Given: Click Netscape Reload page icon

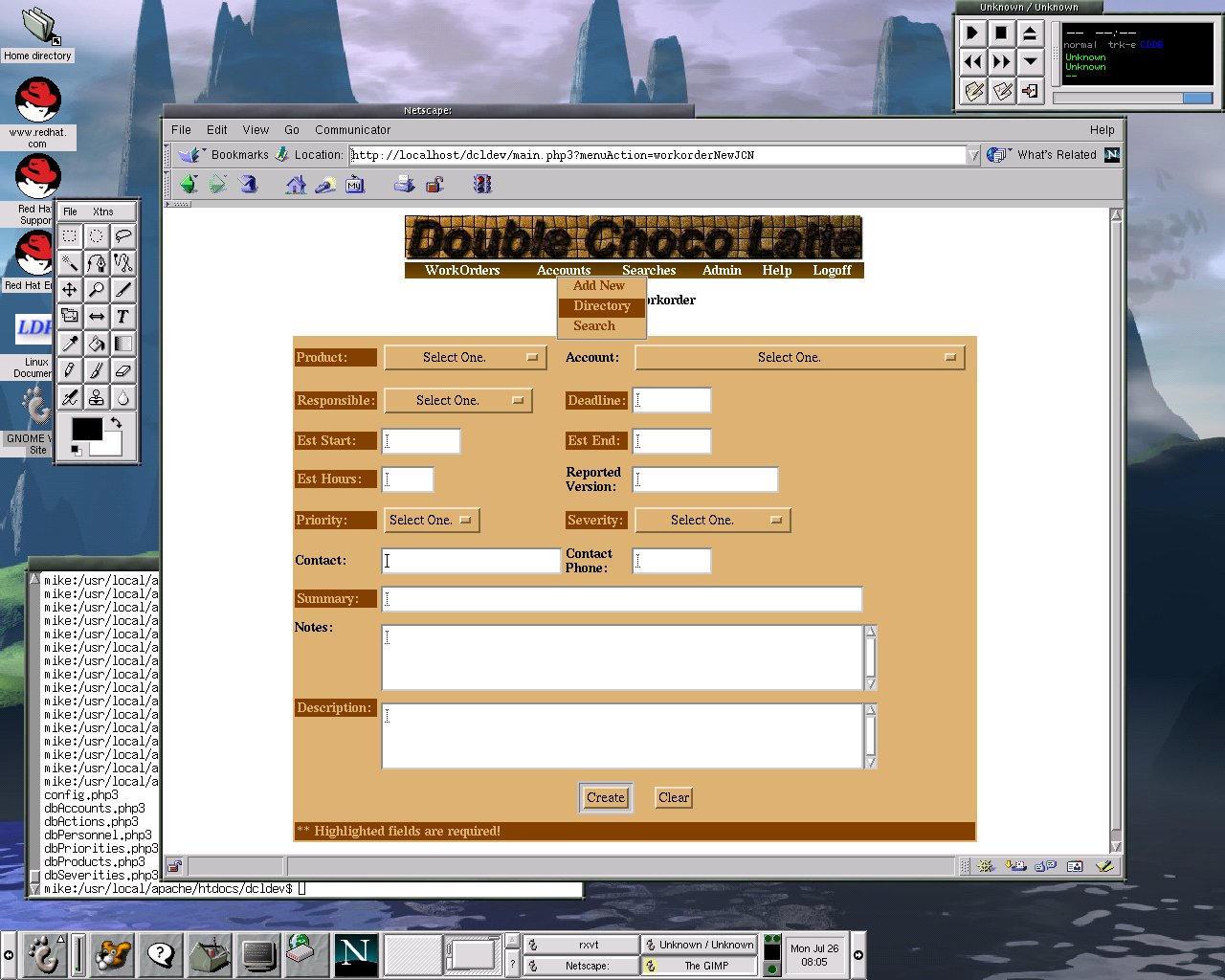Looking at the screenshot, I should point(248,184).
